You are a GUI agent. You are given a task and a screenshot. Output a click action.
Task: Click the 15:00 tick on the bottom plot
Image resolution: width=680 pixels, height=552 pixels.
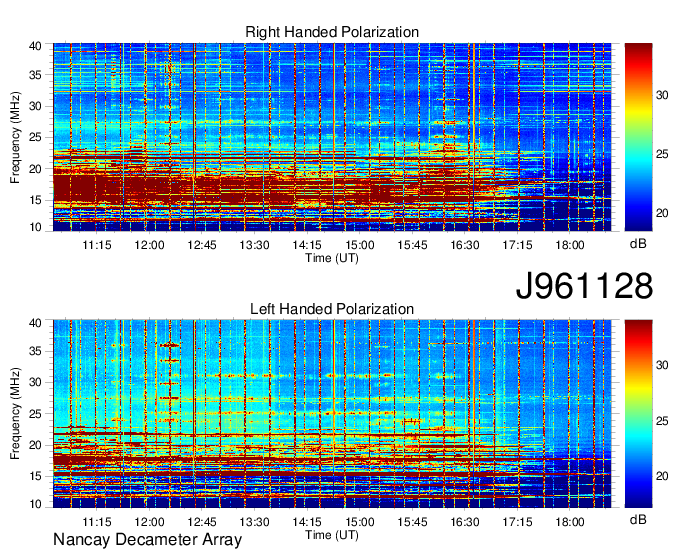[360, 522]
